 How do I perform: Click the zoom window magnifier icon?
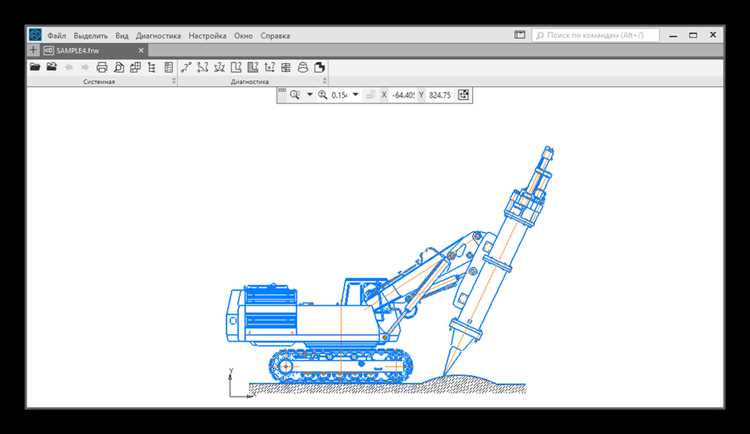(295, 95)
